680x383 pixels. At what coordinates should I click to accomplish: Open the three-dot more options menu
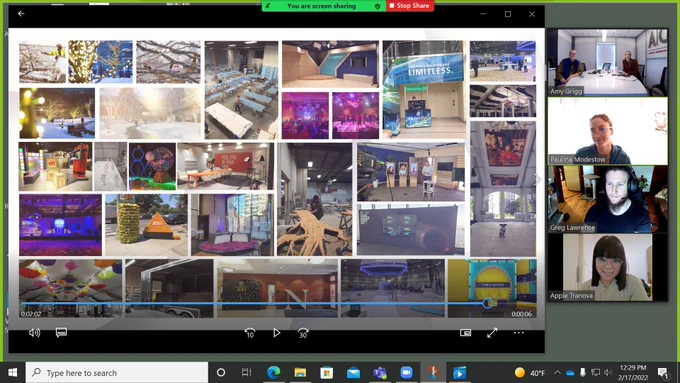519,333
